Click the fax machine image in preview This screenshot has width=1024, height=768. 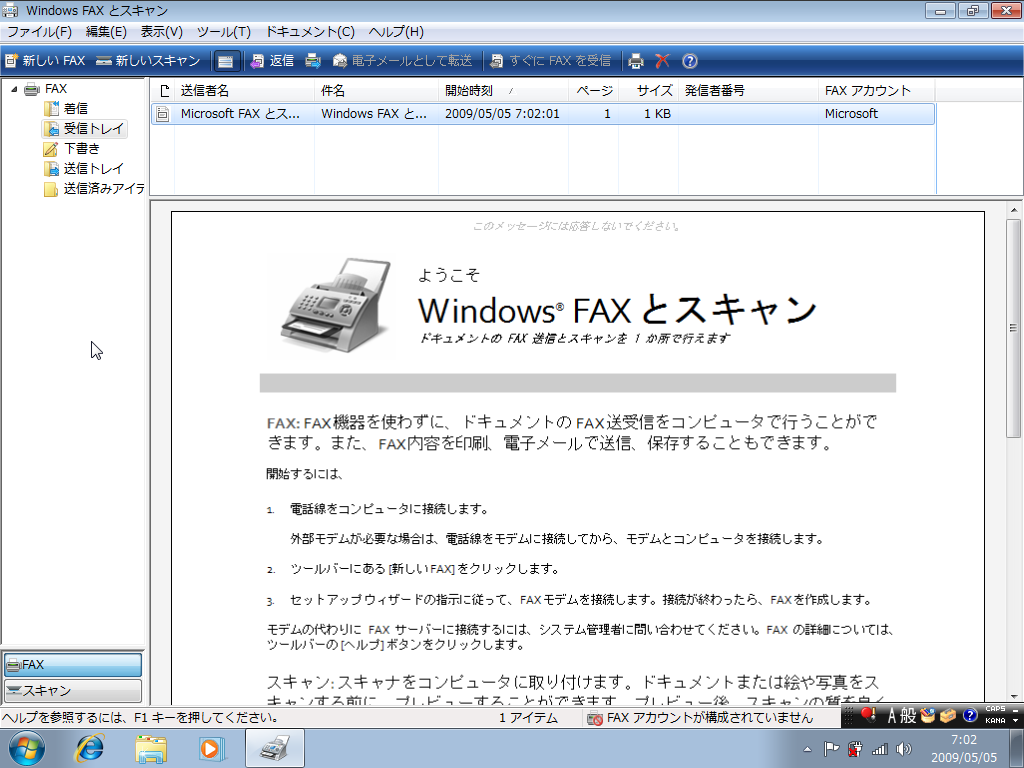[337, 305]
